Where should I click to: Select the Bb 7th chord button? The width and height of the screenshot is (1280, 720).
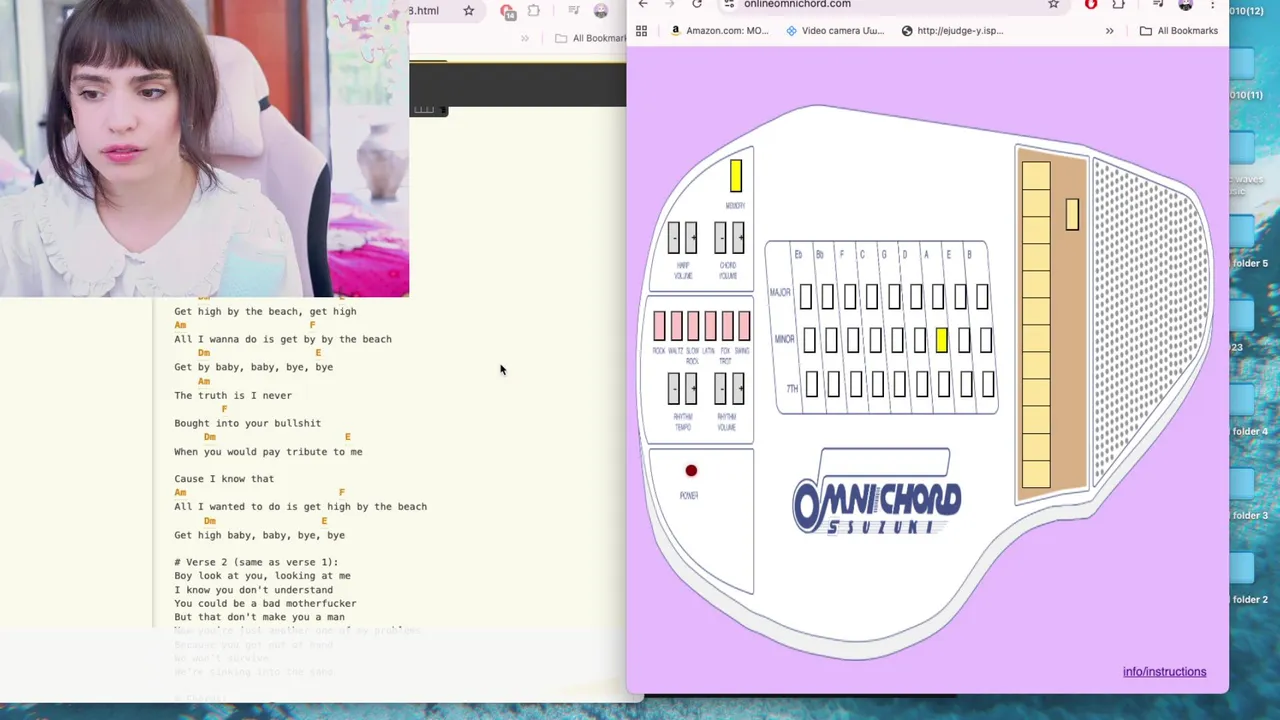(834, 385)
